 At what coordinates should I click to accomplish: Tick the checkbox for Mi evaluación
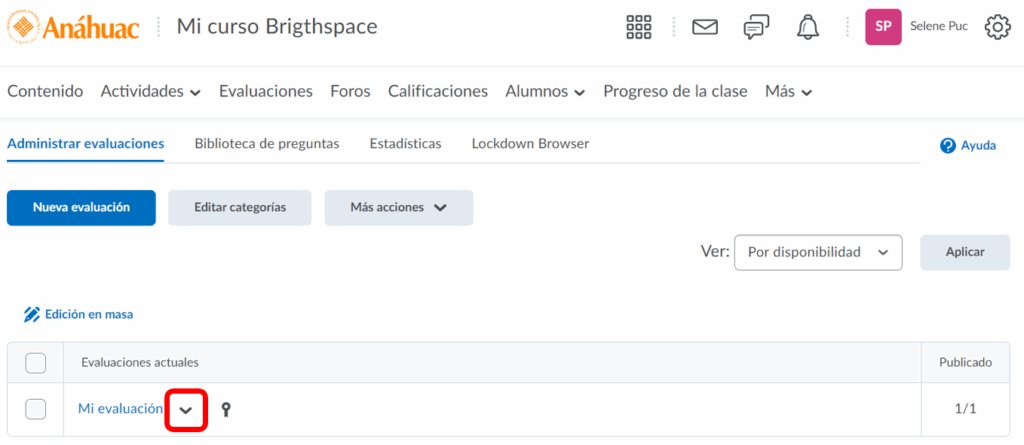coord(35,409)
